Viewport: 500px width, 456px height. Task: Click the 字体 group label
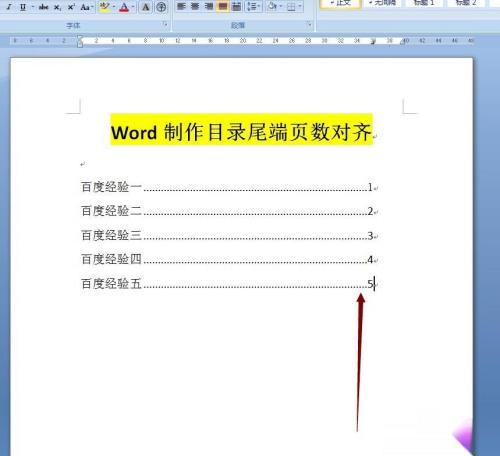73,25
